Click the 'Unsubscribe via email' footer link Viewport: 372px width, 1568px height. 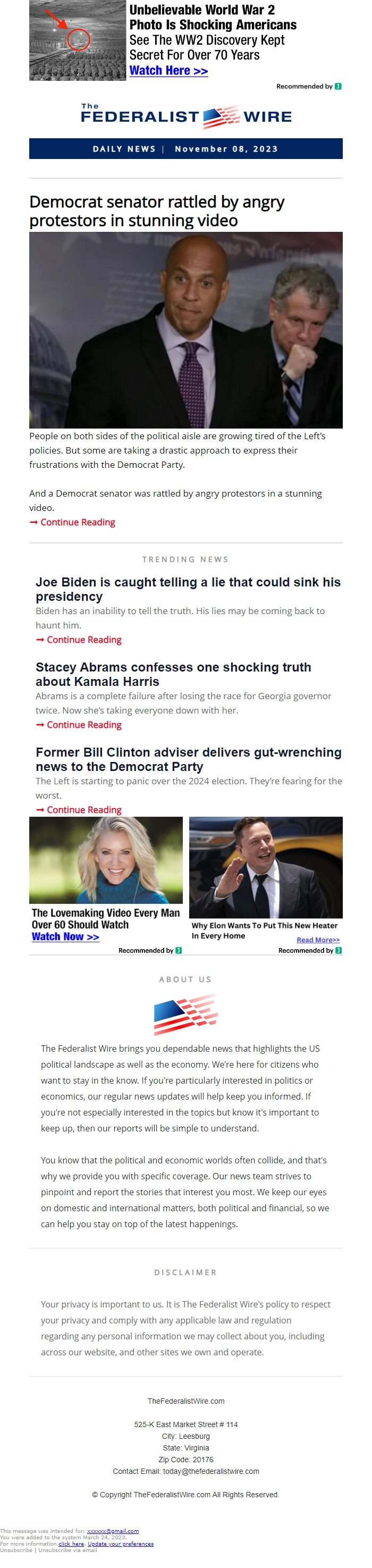pyautogui.click(x=67, y=1550)
